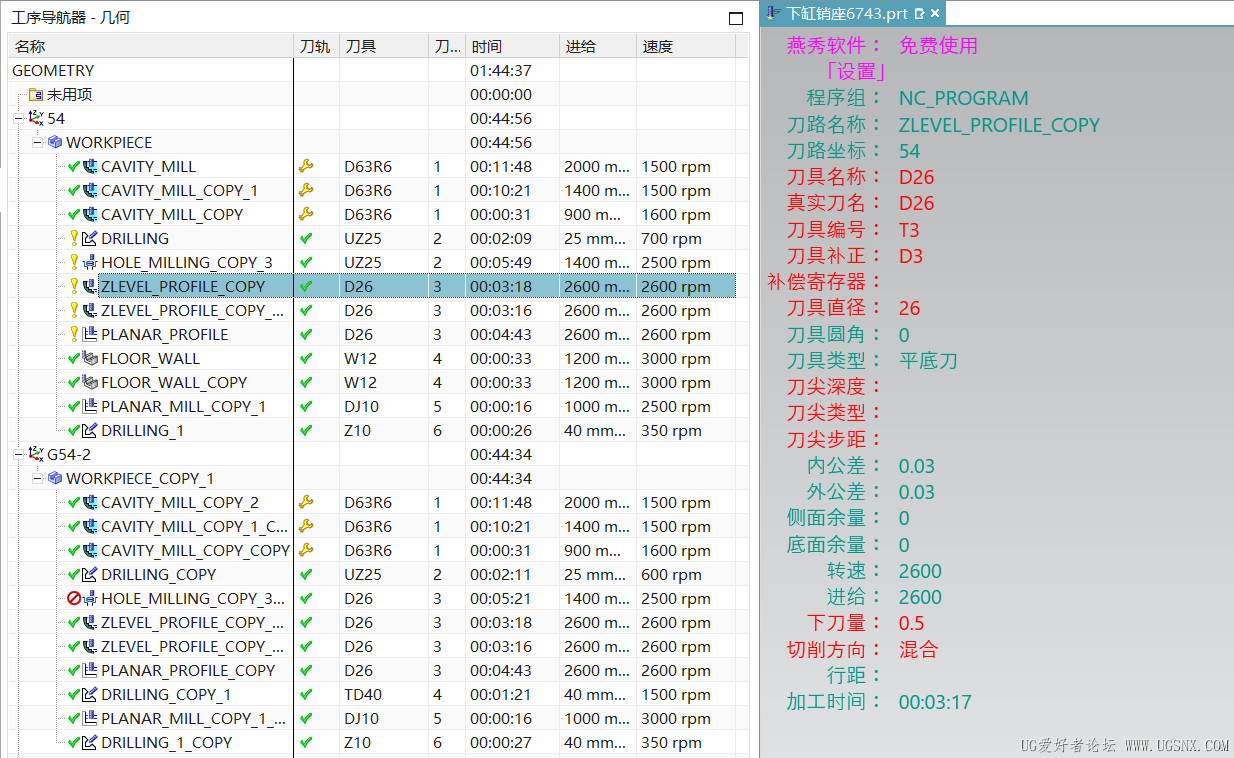Collapse the WORKPIECE geometry node
1234x758 pixels.
point(38,143)
